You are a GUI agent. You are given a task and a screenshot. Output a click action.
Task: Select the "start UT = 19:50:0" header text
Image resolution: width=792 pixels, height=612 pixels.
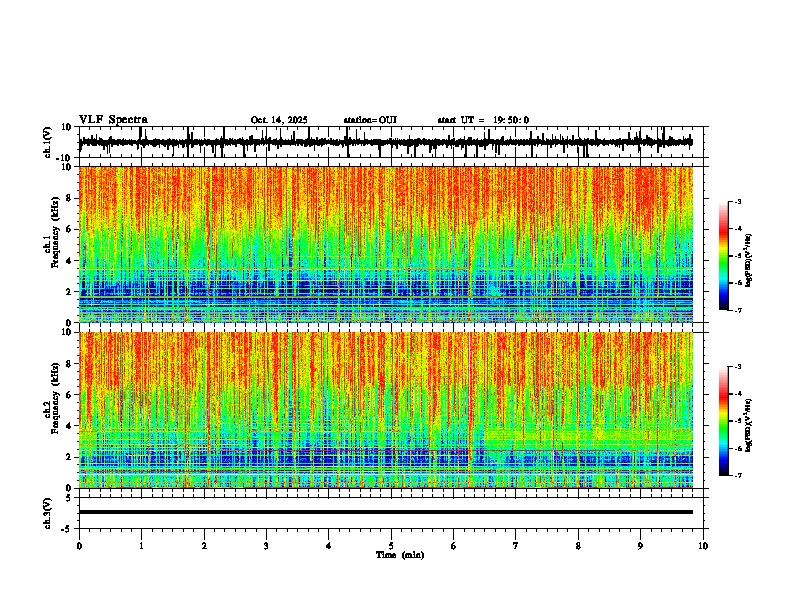pos(483,120)
